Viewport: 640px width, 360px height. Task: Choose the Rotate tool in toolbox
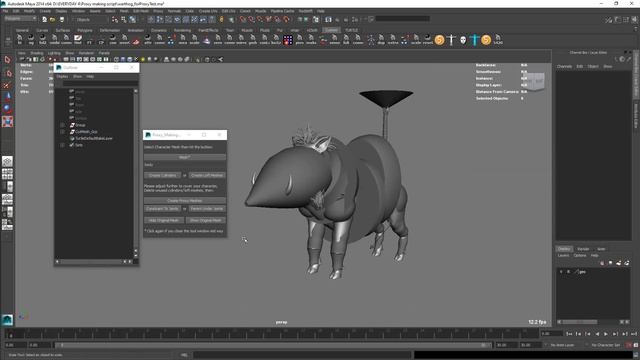click(x=7, y=109)
